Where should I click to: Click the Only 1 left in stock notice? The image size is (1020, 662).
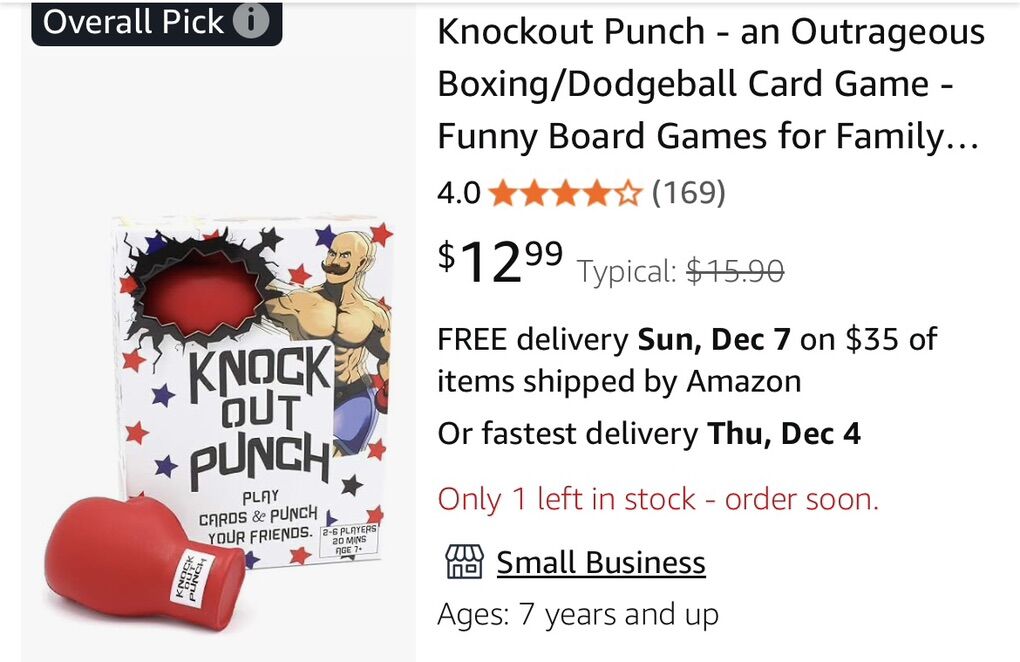pyautogui.click(x=658, y=498)
